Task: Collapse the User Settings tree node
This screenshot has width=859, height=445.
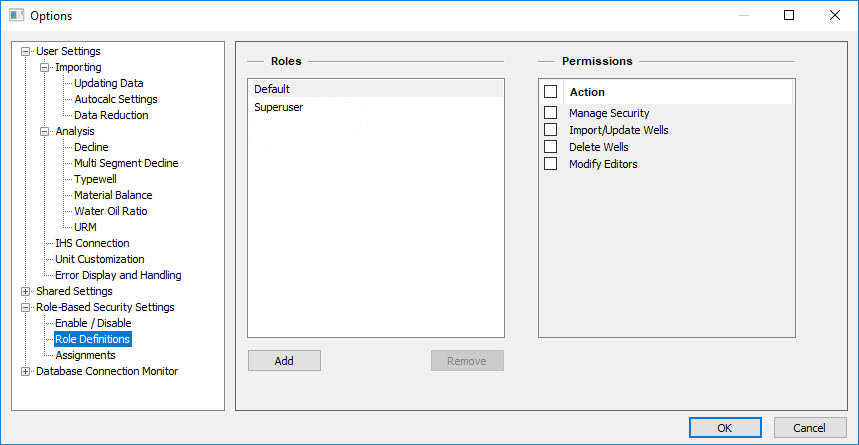Action: point(26,51)
